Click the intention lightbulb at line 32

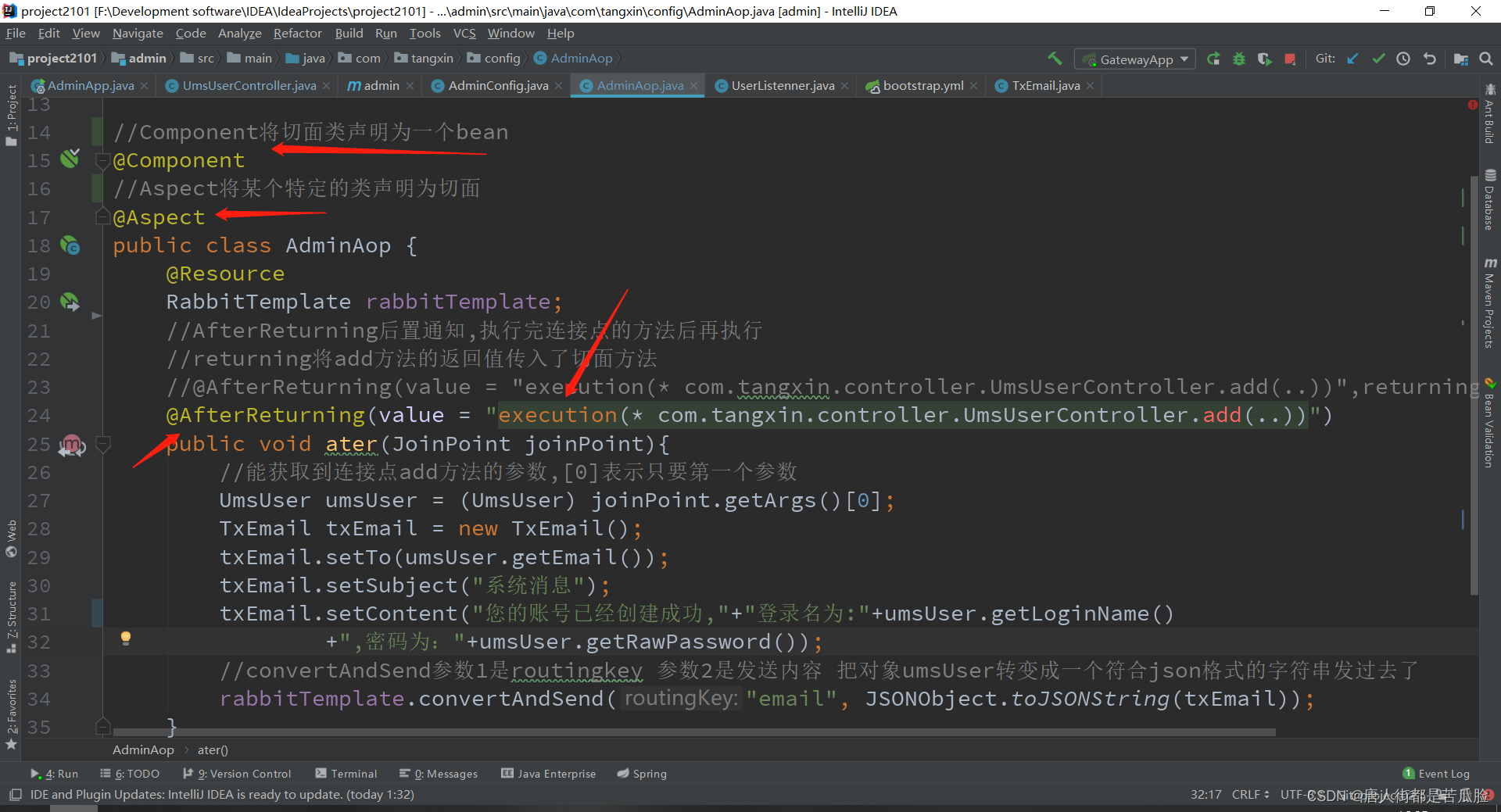coord(126,639)
